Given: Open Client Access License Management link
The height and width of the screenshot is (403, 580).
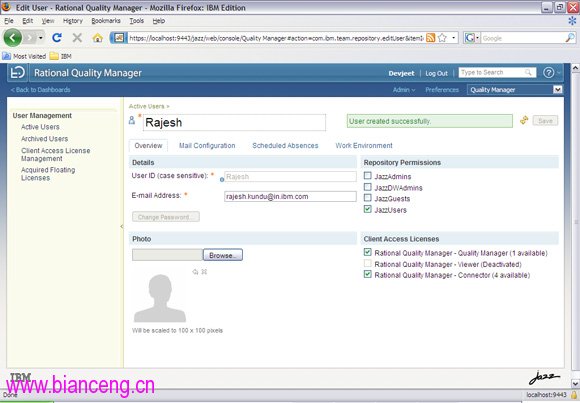Looking at the screenshot, I should coord(55,155).
